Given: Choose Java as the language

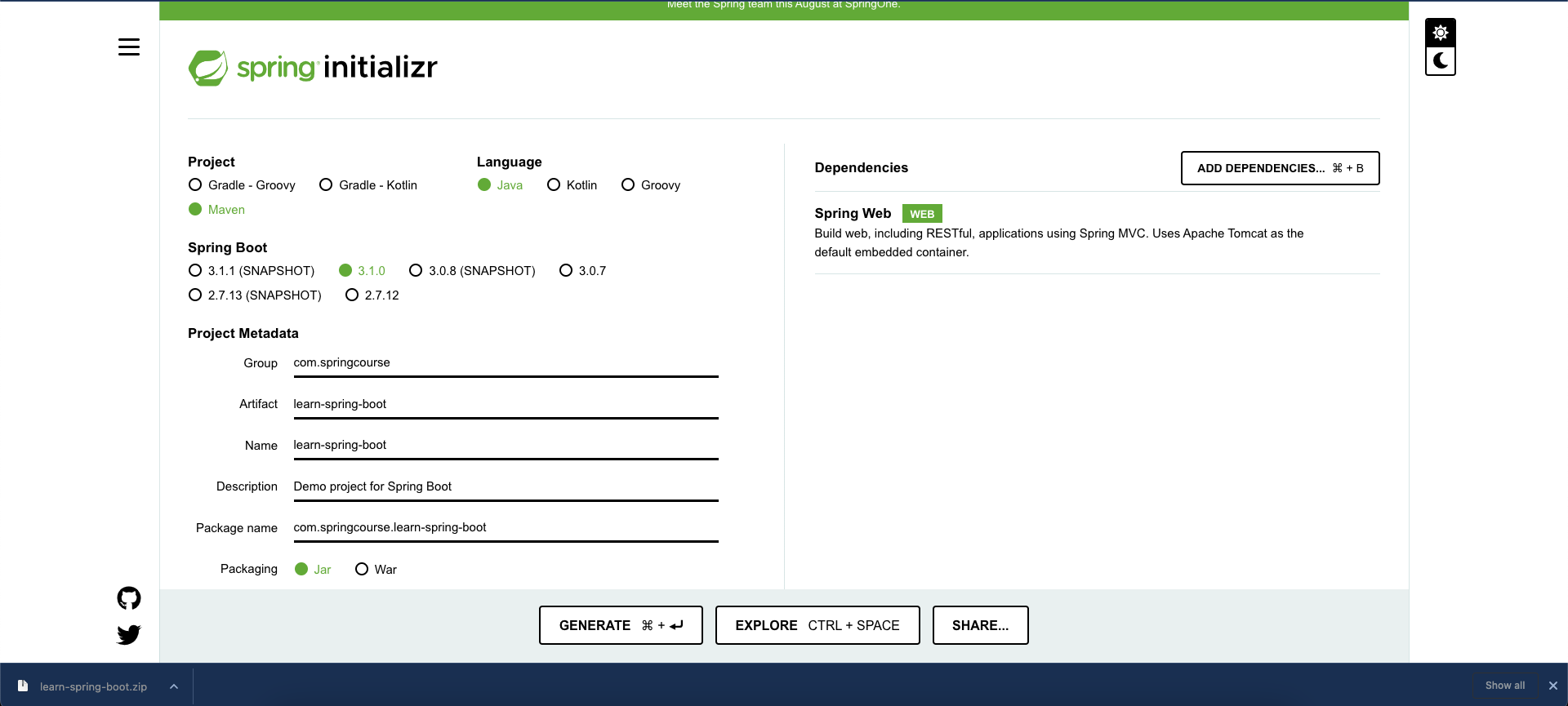Looking at the screenshot, I should tap(500, 185).
